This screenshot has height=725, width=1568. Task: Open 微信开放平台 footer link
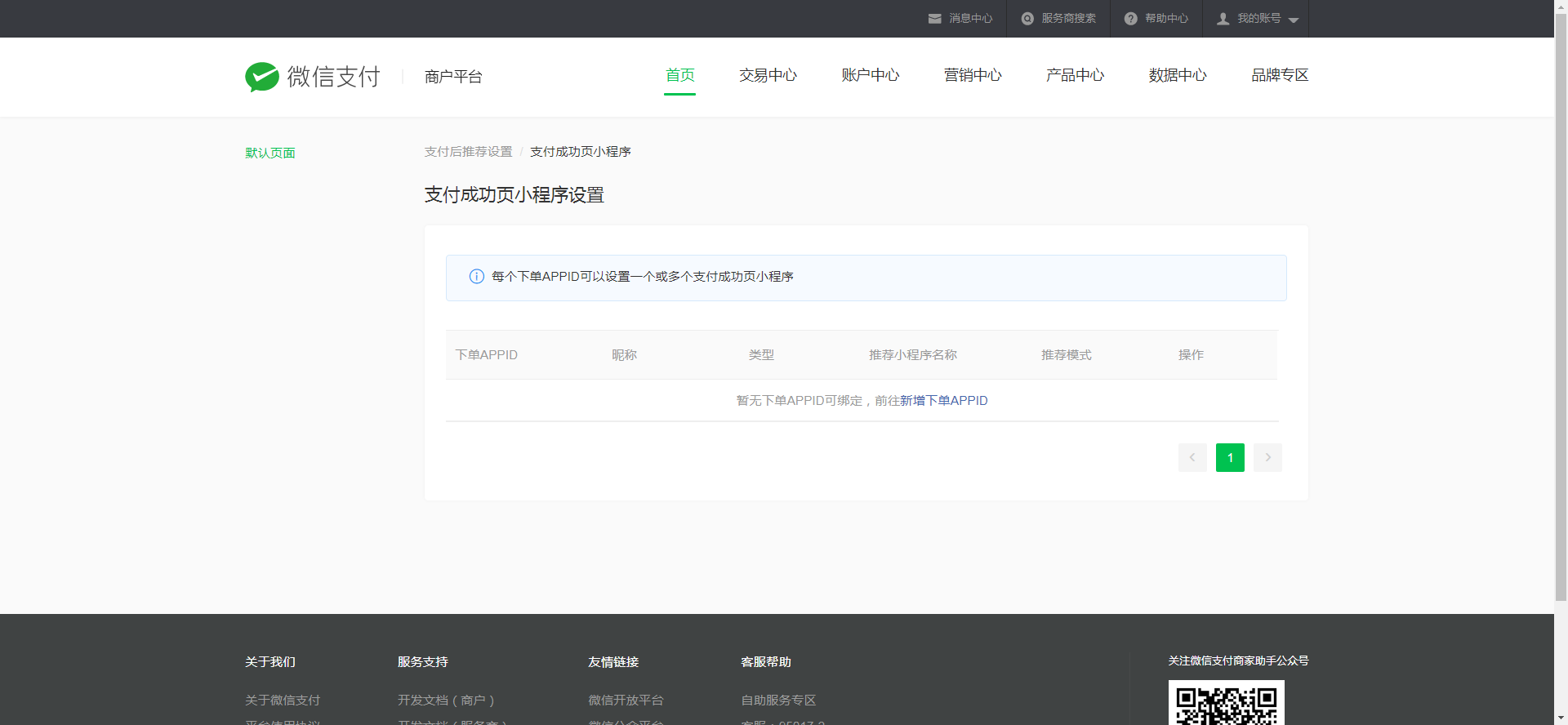[x=626, y=701]
